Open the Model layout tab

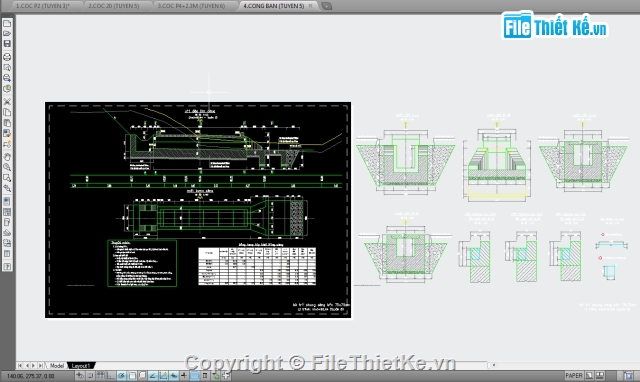(57, 366)
